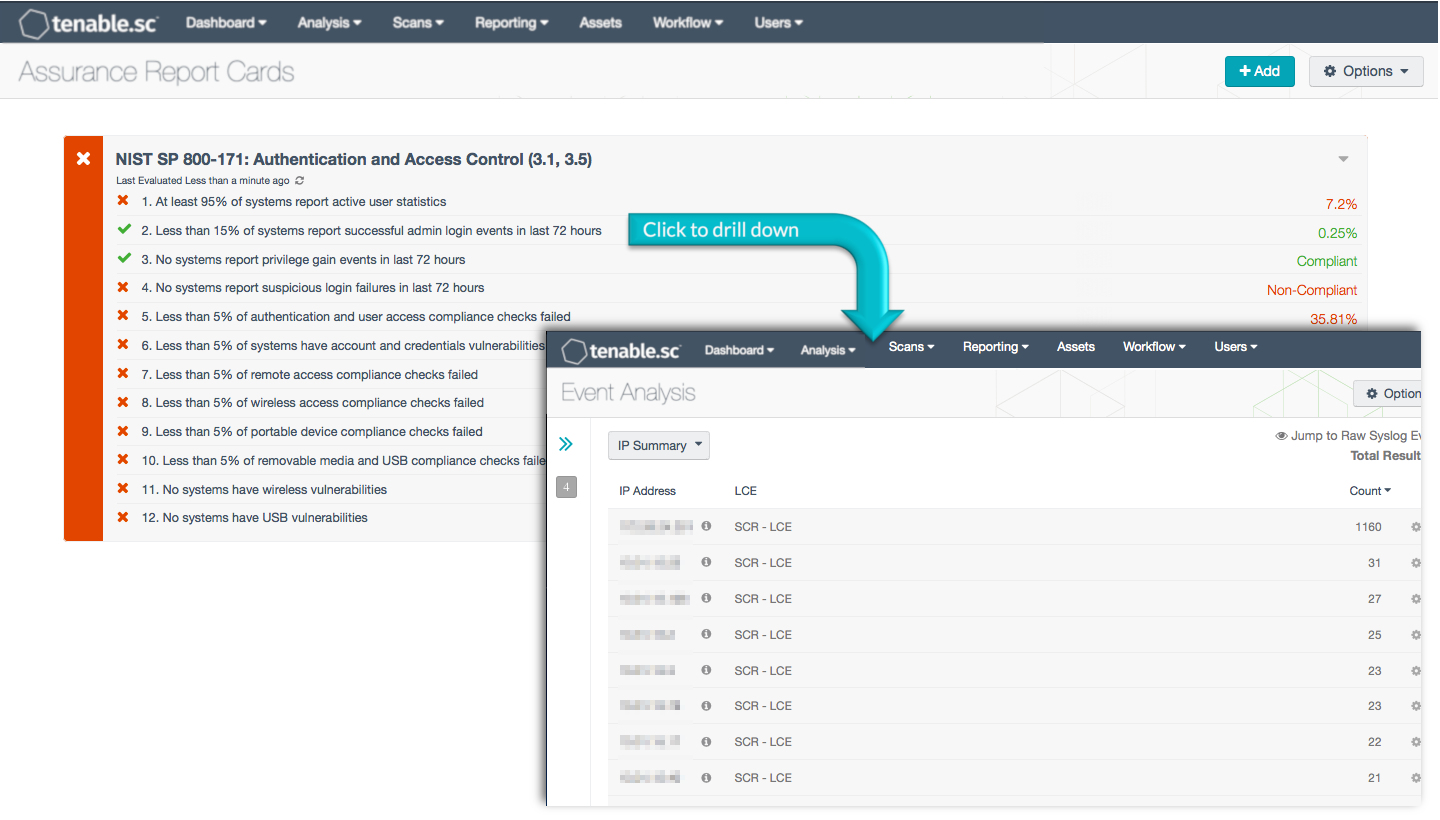Open the Analysis menu in main top bar

point(329,22)
